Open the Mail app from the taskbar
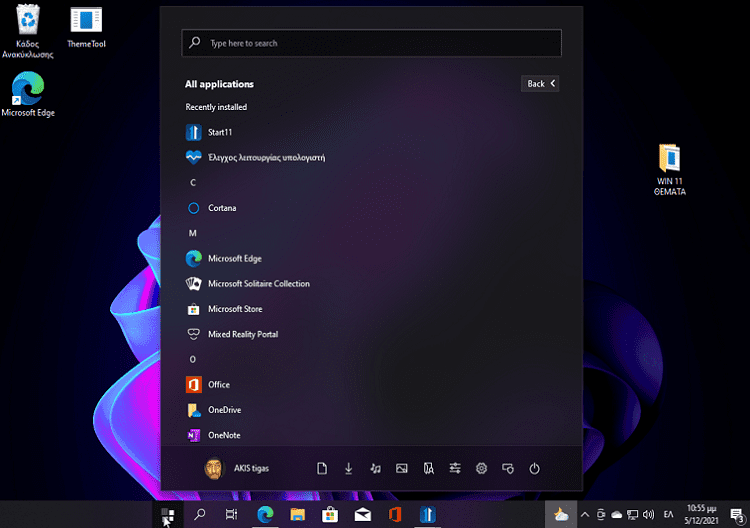This screenshot has height=528, width=750. coord(363,515)
